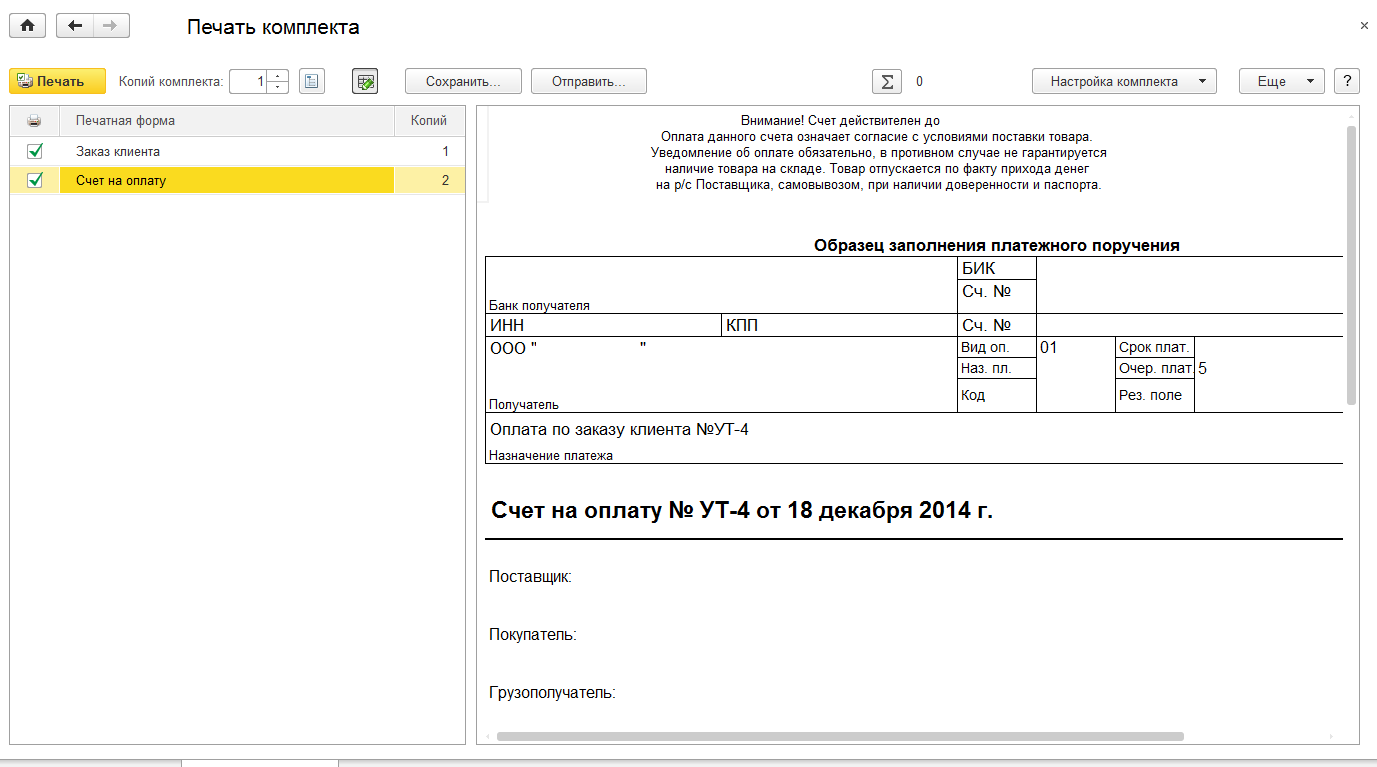Click the Покупатель: label in preview
Image resolution: width=1377 pixels, height=767 pixels.
point(533,635)
